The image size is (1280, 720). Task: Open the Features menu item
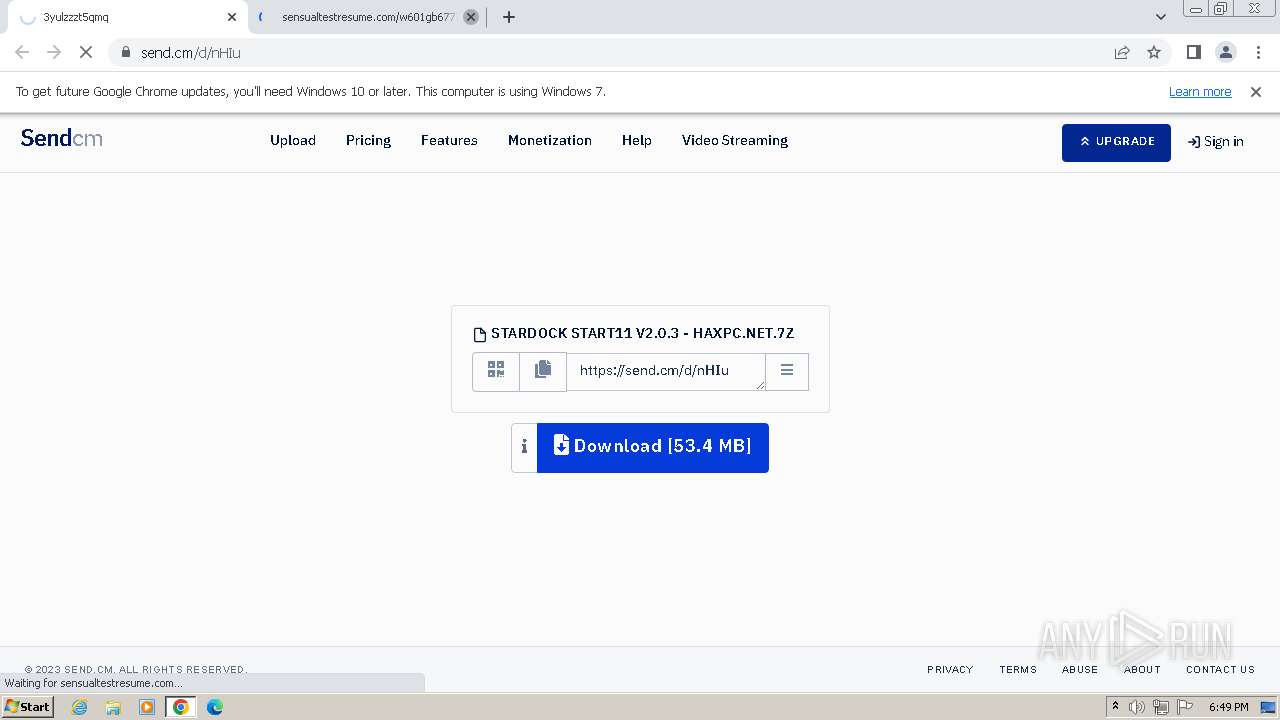449,140
